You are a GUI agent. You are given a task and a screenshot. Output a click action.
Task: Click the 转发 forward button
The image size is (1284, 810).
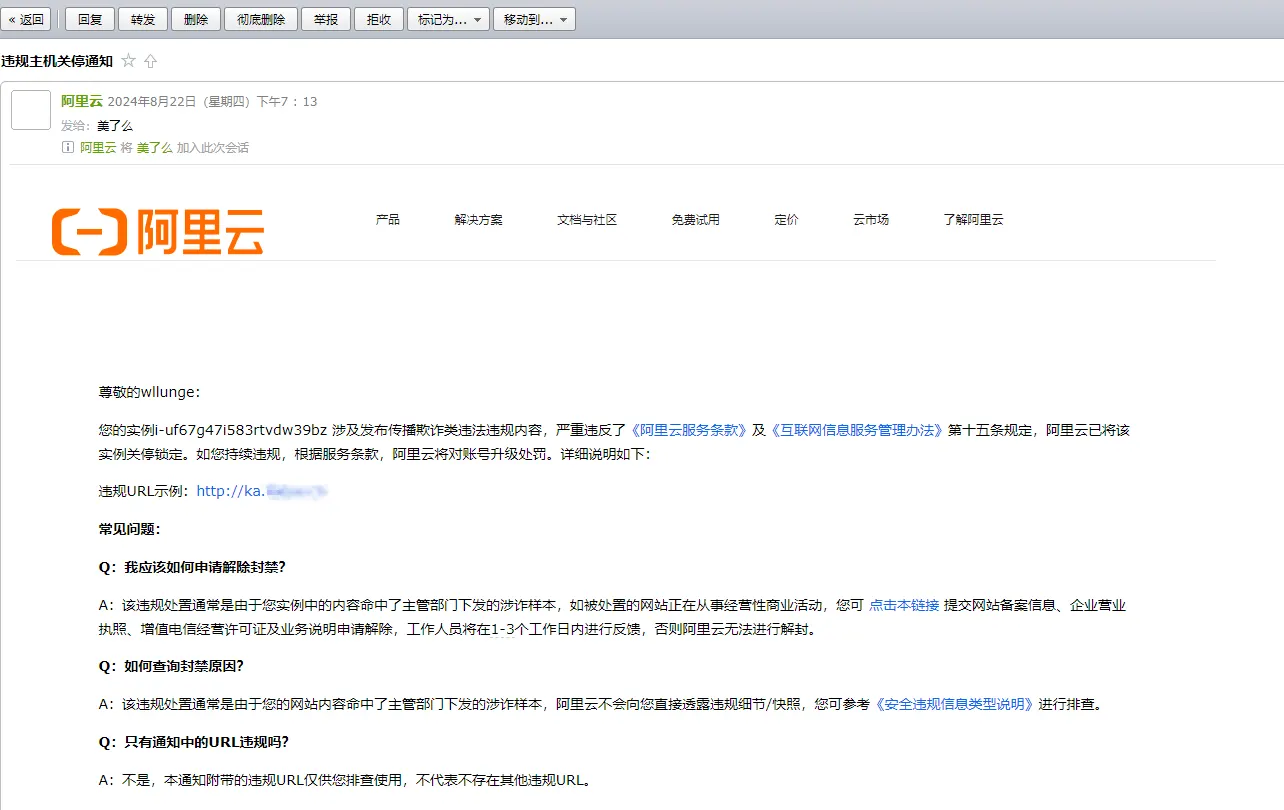(x=143, y=19)
